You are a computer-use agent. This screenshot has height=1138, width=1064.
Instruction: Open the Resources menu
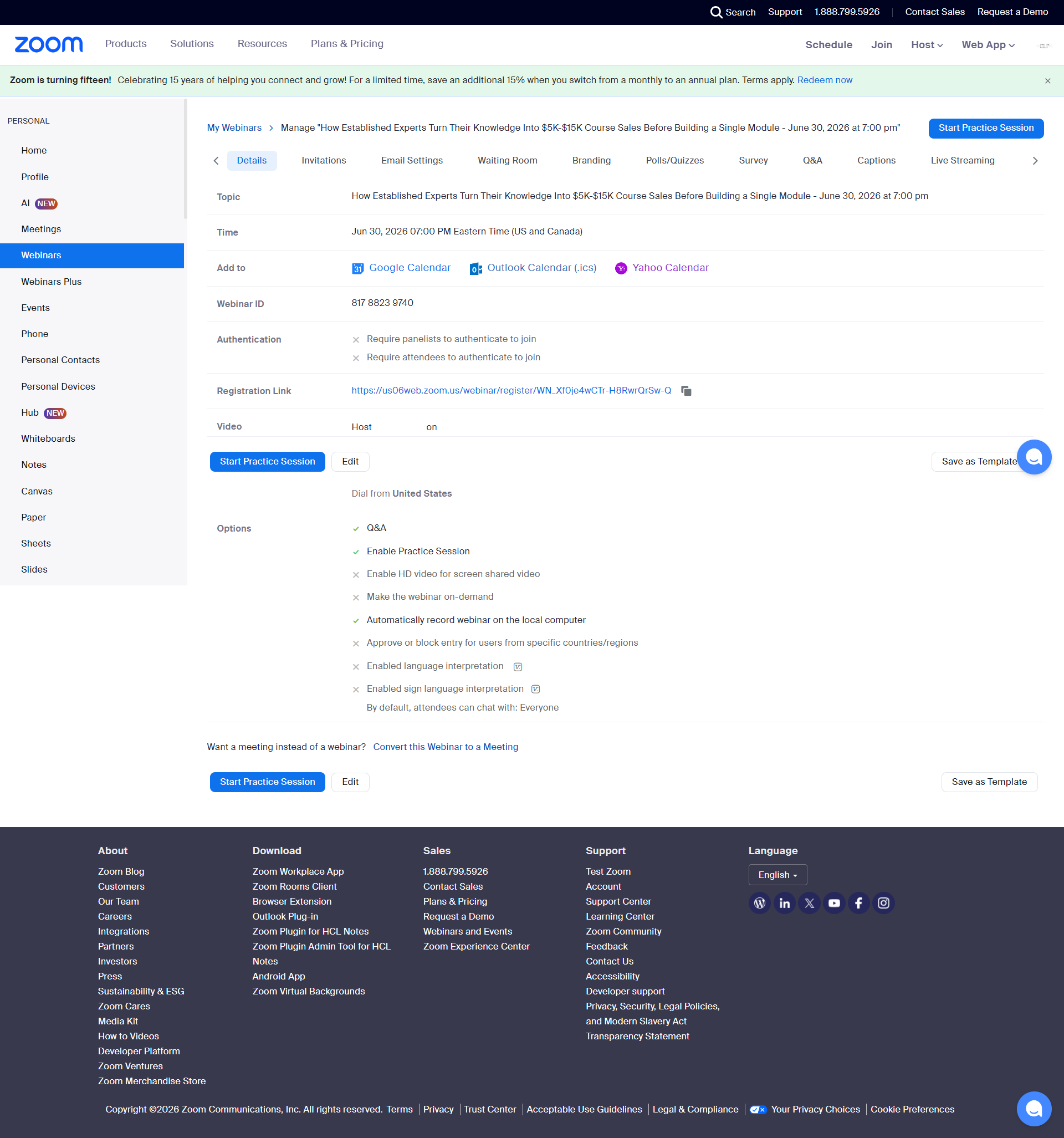pyautogui.click(x=262, y=43)
